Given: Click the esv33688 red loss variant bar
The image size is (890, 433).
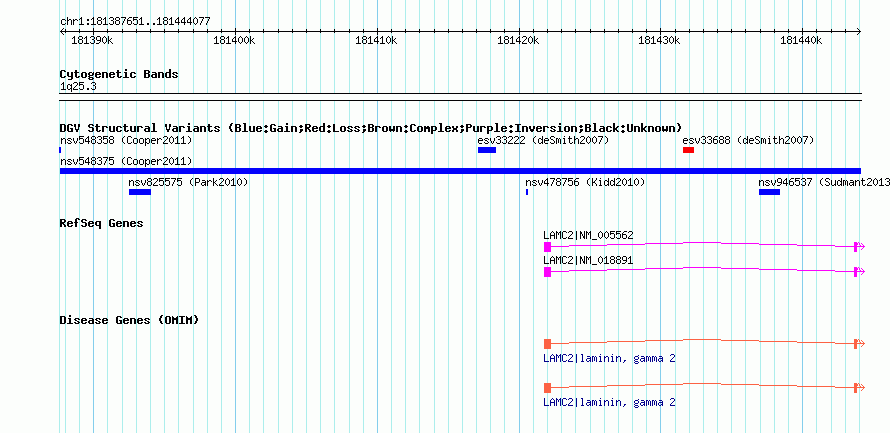Looking at the screenshot, I should pos(688,150).
